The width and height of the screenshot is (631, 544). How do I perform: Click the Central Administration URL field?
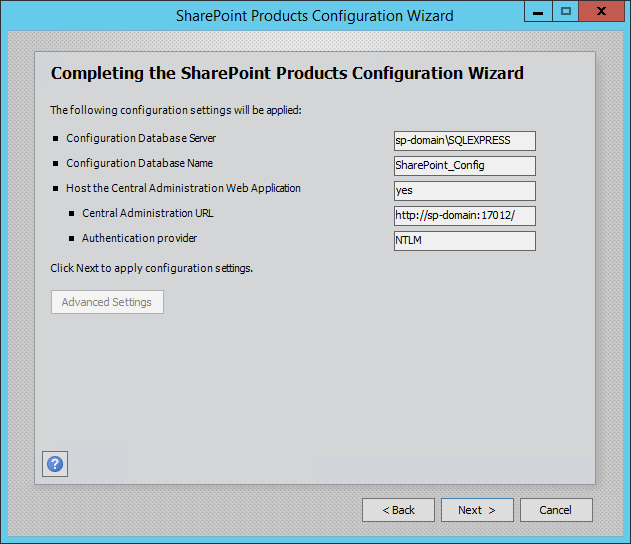click(x=465, y=215)
